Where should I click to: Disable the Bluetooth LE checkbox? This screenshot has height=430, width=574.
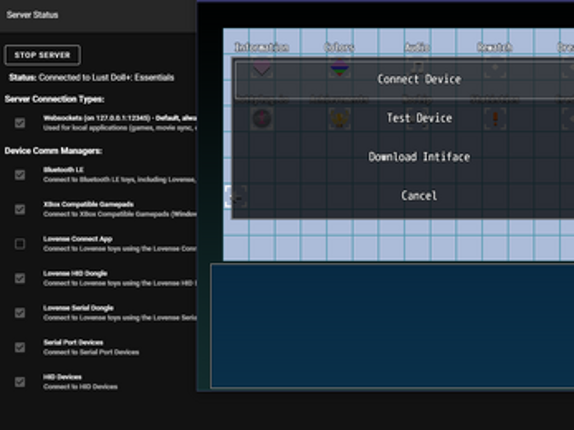click(x=20, y=175)
